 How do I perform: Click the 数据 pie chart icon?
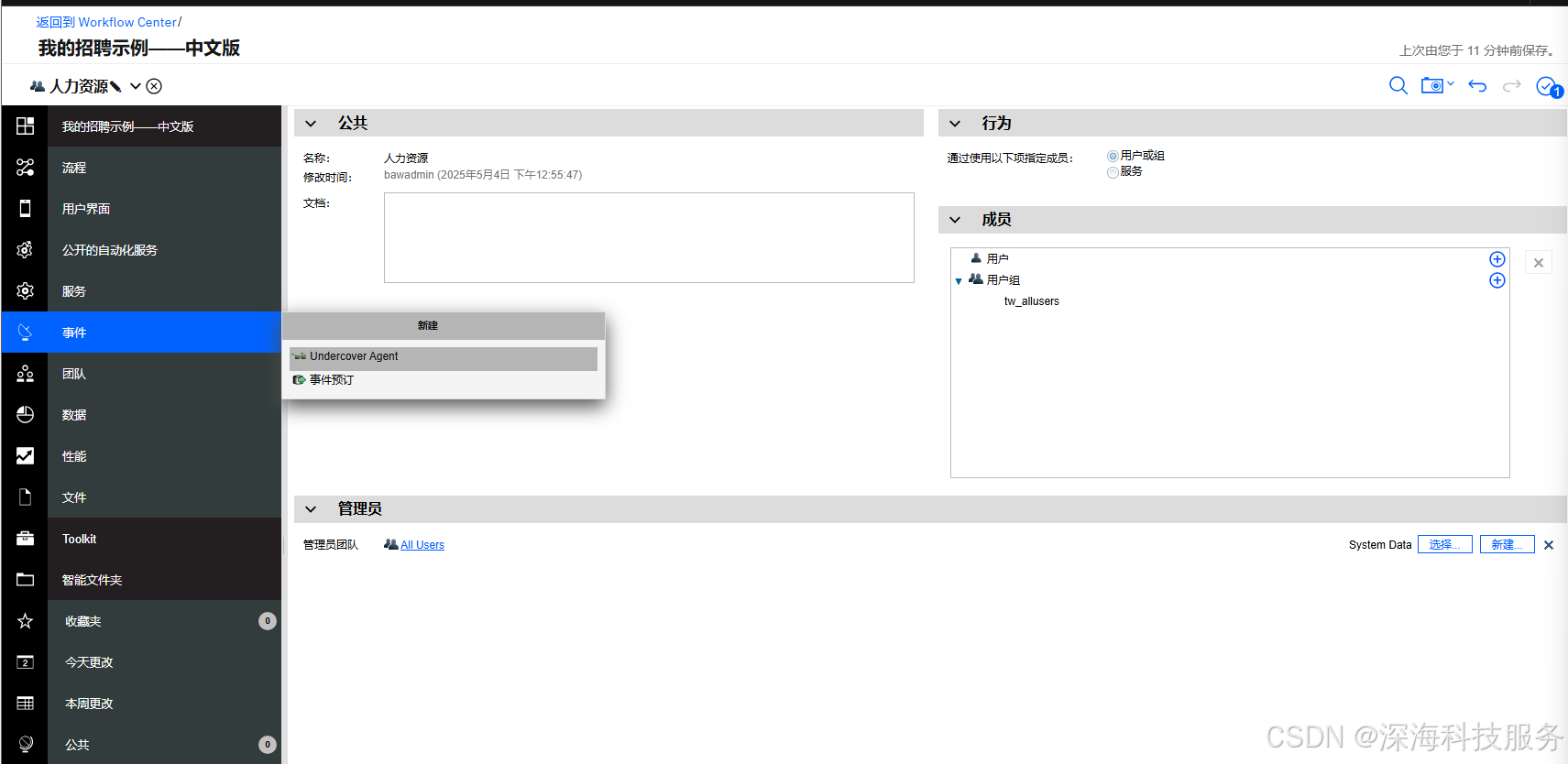[x=25, y=415]
